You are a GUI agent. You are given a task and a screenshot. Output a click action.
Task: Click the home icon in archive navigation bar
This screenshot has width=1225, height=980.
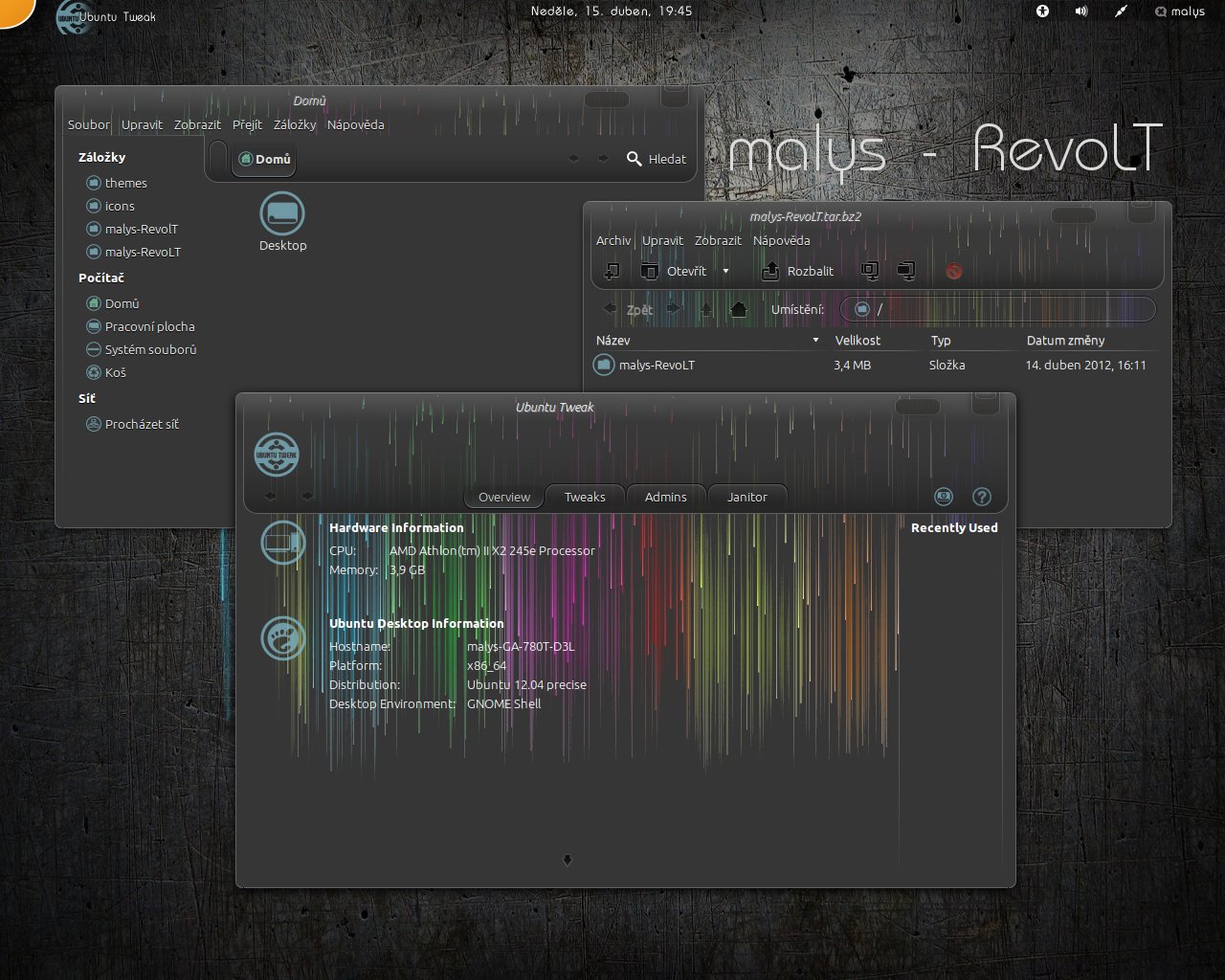click(x=738, y=309)
